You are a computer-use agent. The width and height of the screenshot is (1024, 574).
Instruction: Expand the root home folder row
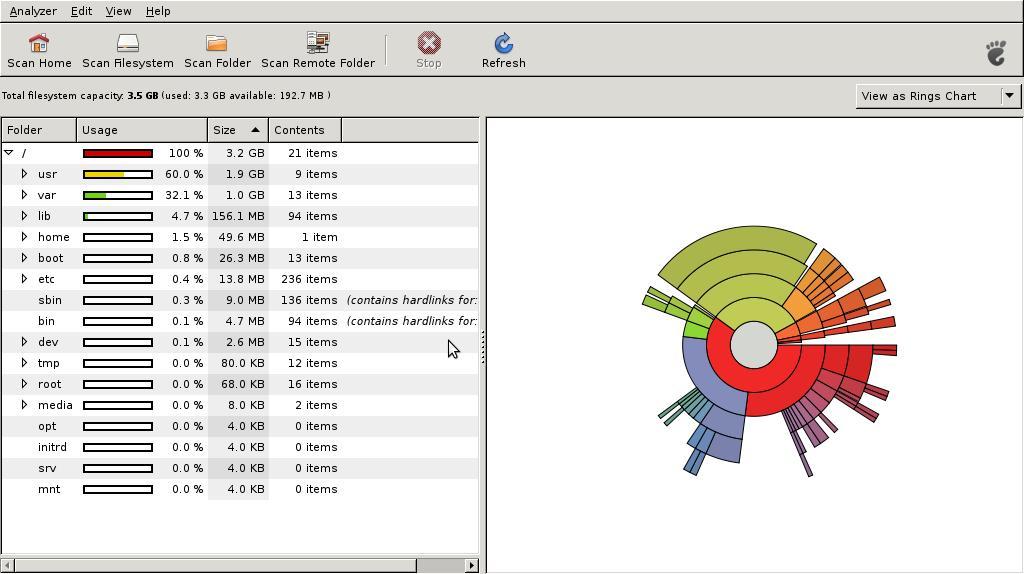24,383
